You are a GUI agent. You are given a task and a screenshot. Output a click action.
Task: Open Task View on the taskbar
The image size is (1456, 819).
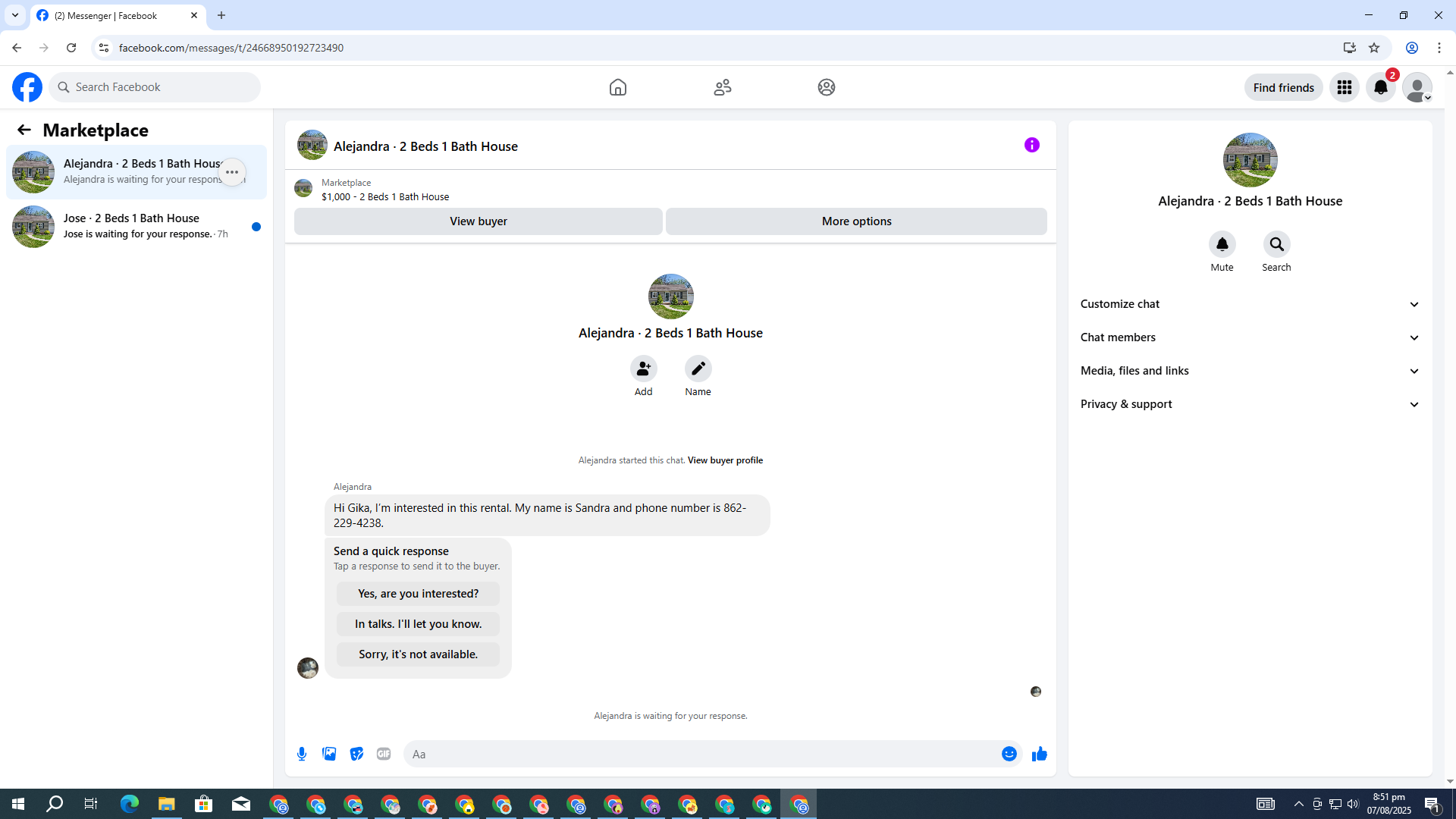91,804
